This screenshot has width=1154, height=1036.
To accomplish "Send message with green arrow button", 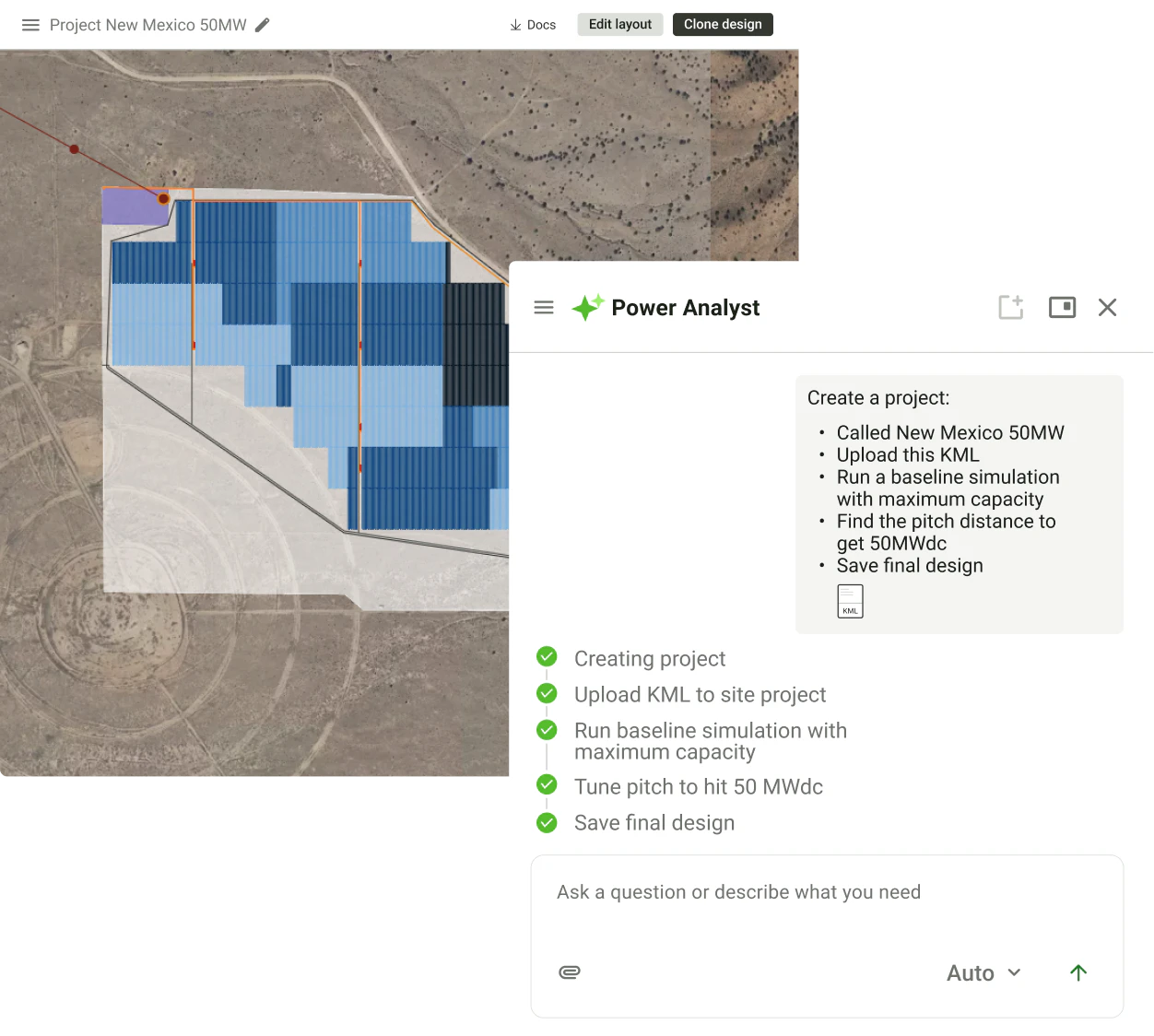I will click(x=1078, y=972).
